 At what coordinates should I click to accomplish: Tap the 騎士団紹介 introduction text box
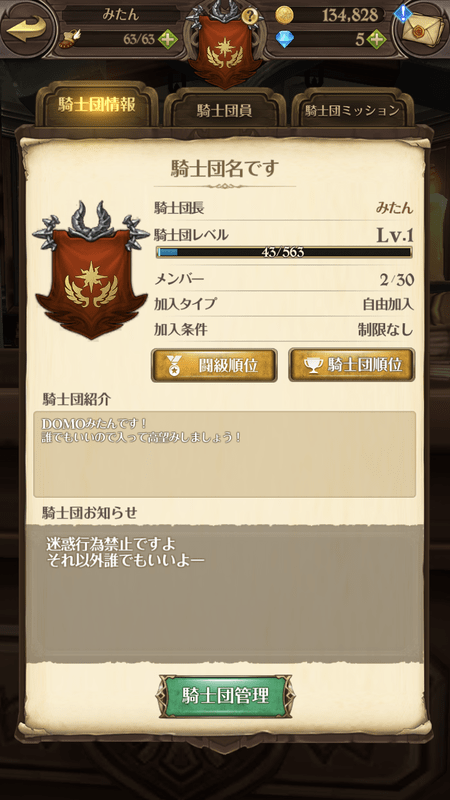(224, 455)
